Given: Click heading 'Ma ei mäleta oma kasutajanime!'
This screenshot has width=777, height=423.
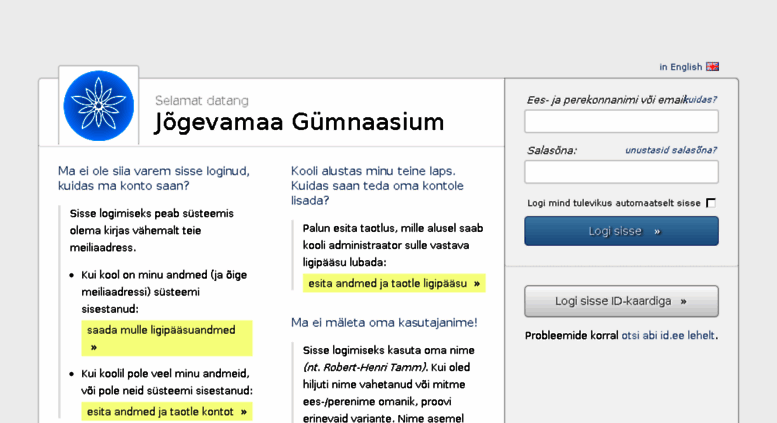Looking at the screenshot, I should (384, 322).
